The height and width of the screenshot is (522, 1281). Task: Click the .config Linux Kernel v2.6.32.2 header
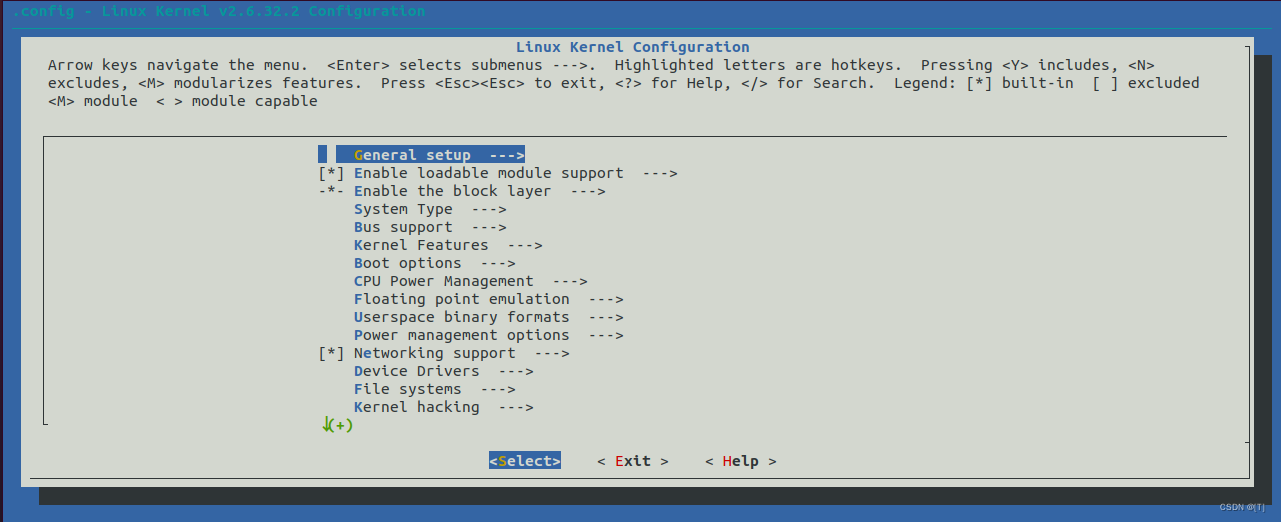pyautogui.click(x=218, y=11)
